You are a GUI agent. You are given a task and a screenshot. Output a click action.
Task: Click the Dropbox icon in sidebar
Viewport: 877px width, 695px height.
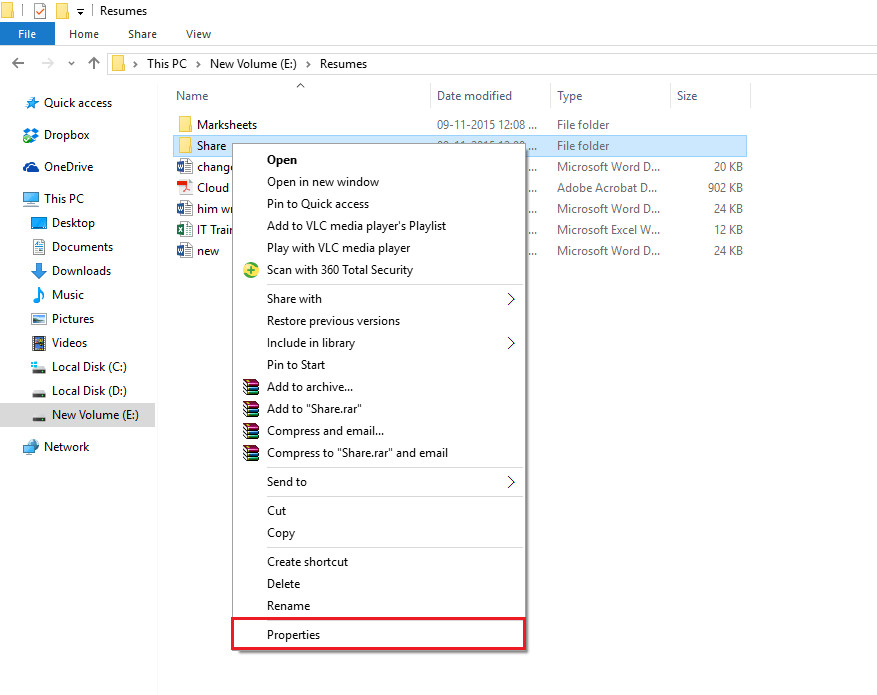point(31,135)
